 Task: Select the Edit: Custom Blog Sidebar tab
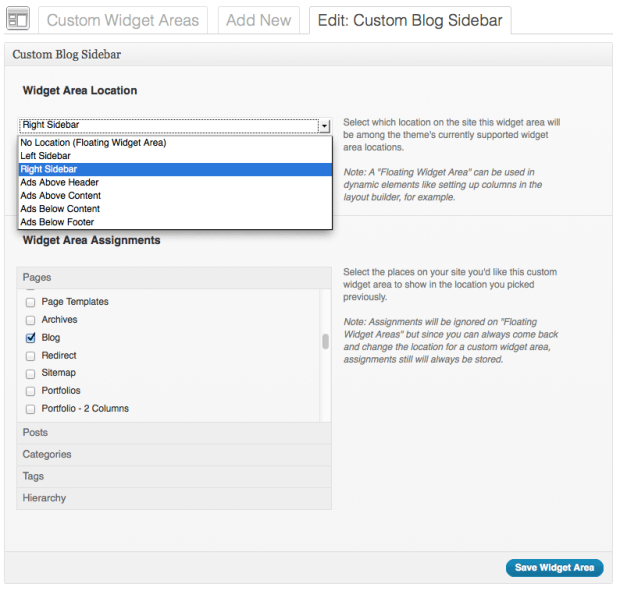click(410, 20)
